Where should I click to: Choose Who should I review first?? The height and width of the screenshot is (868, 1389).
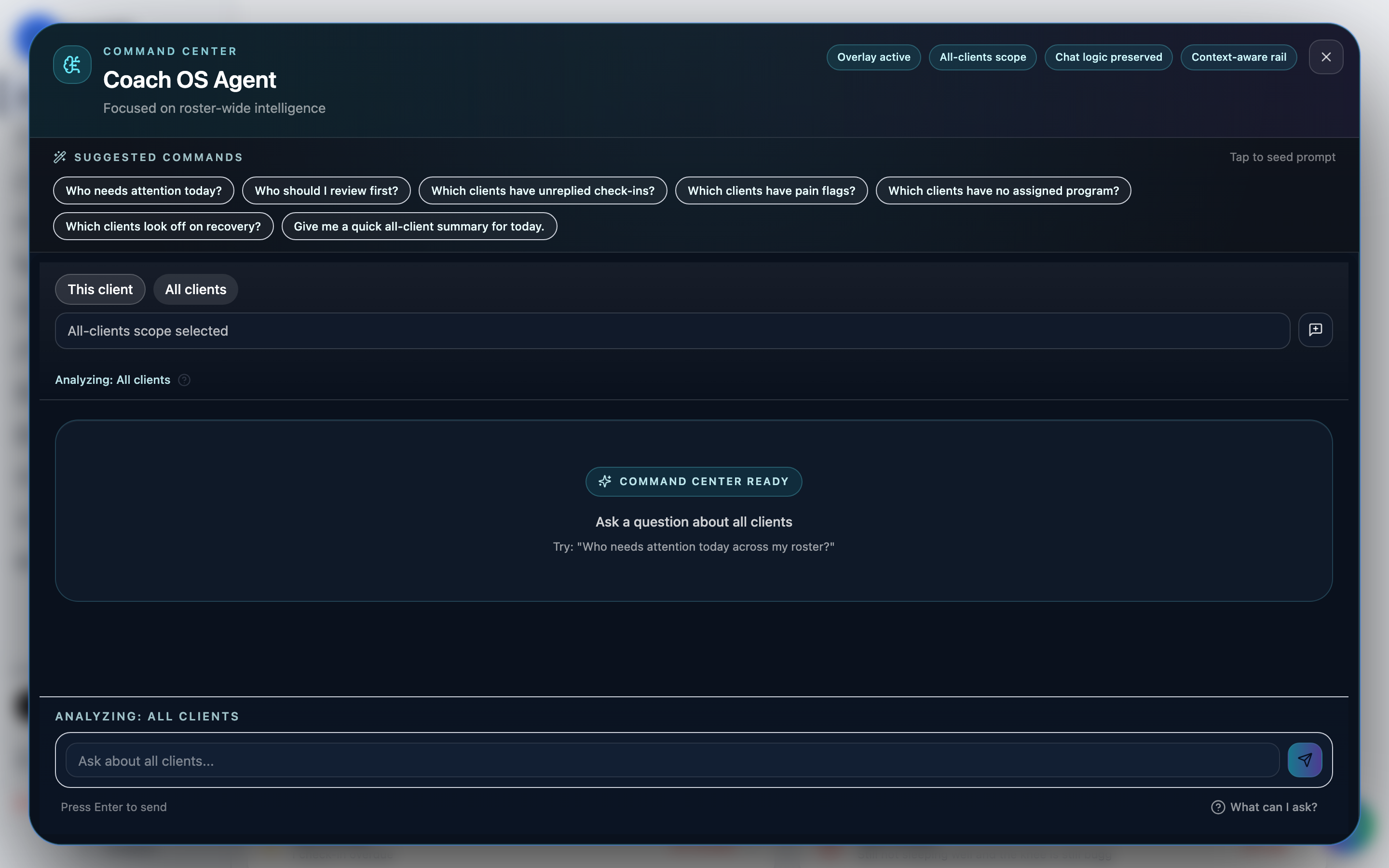(x=326, y=190)
